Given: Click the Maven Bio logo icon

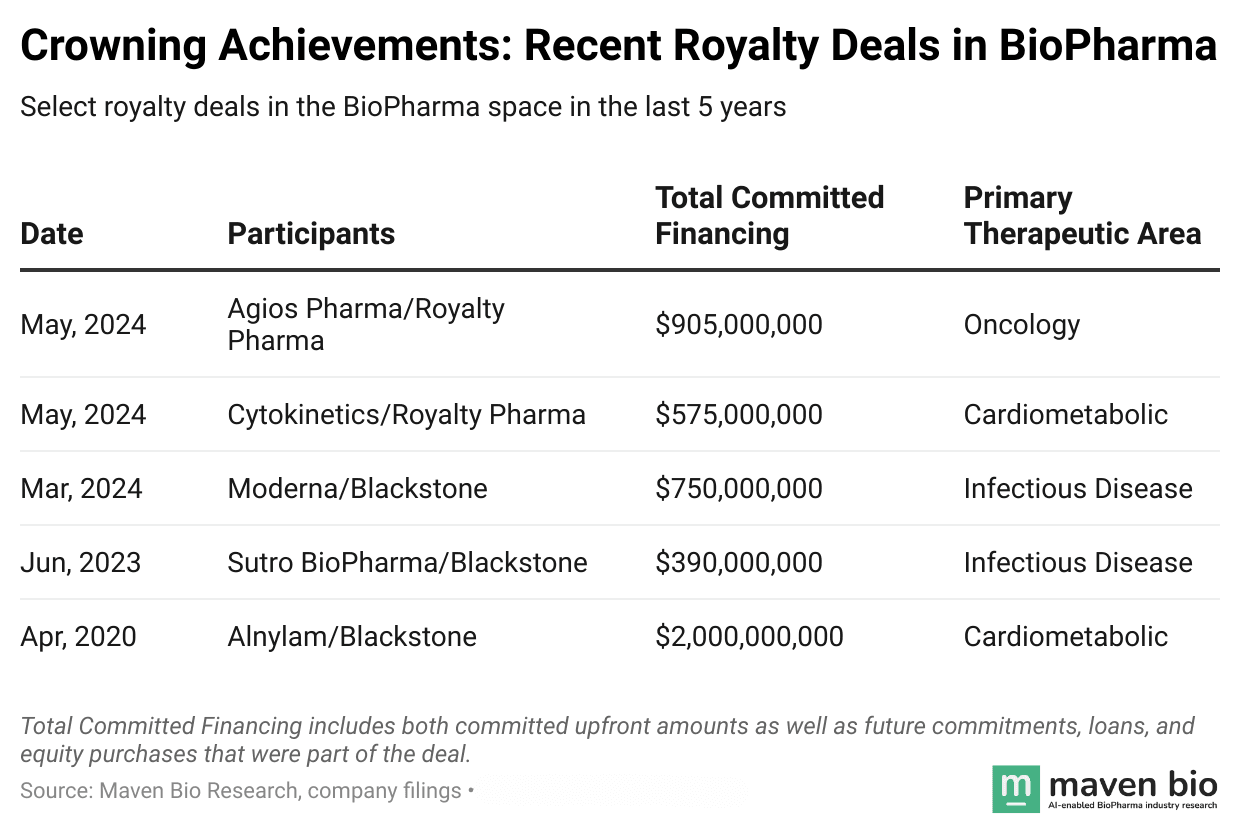Looking at the screenshot, I should coord(1016,789).
